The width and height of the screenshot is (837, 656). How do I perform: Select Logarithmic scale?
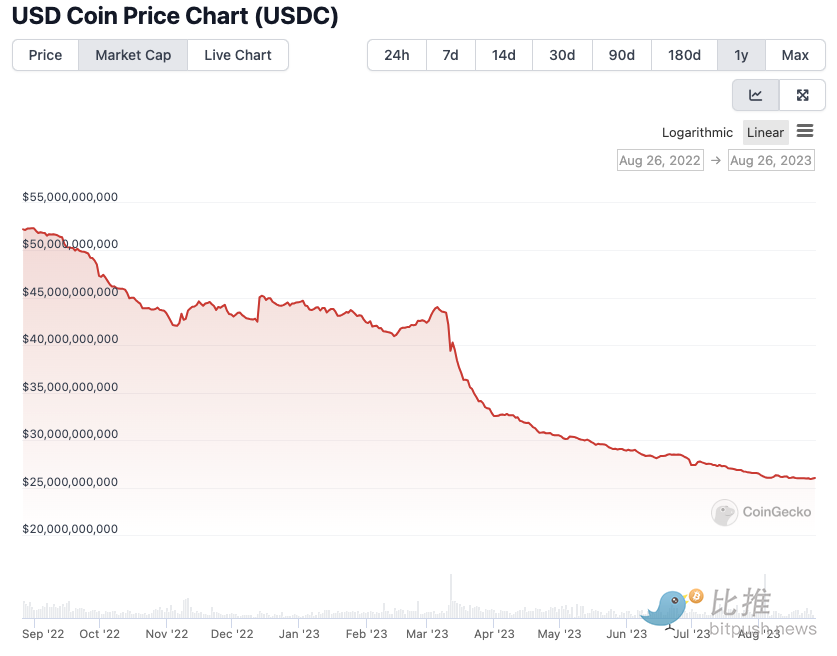click(697, 133)
